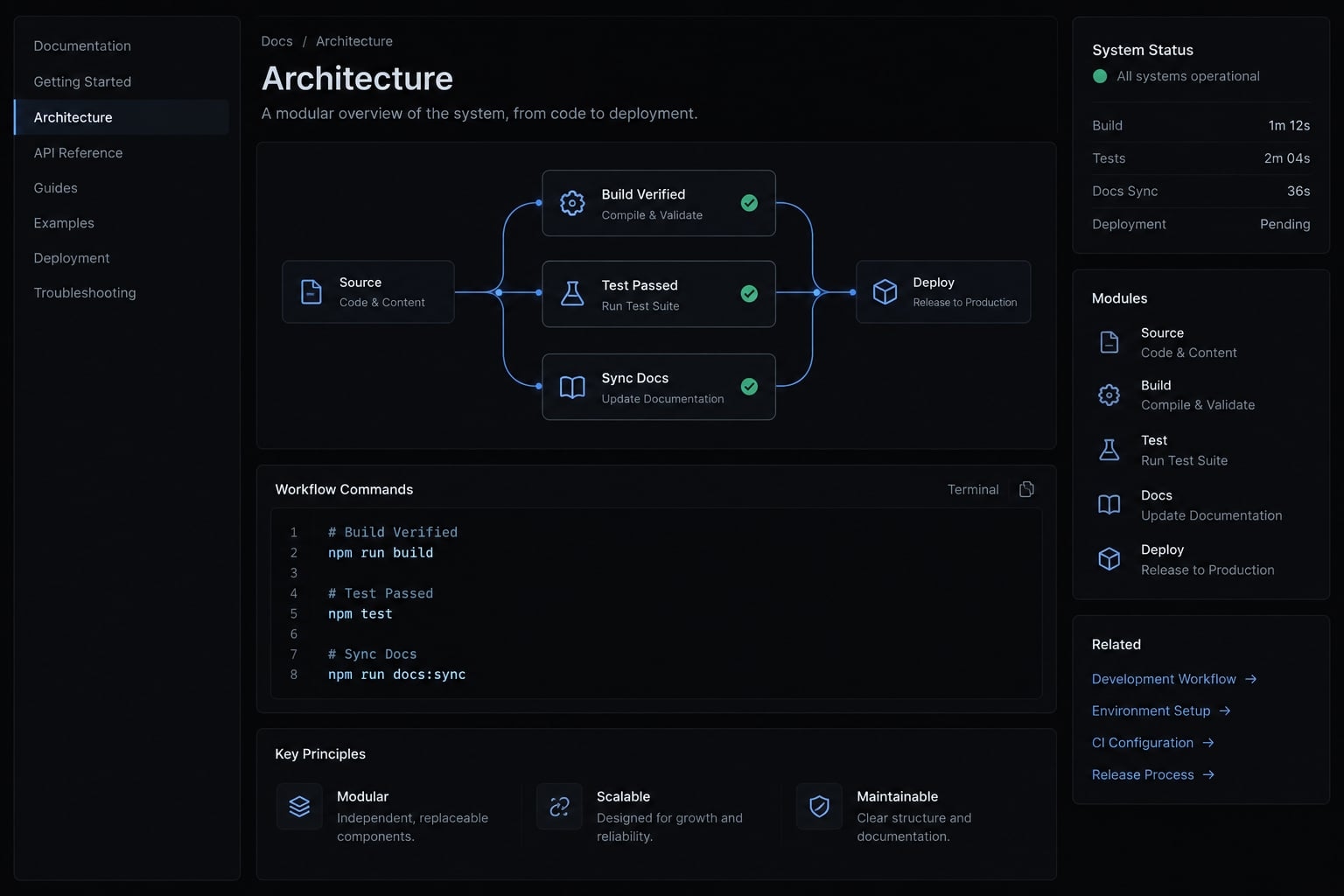Click the copy icon beside Terminal
The image size is (1344, 896).
[1026, 489]
